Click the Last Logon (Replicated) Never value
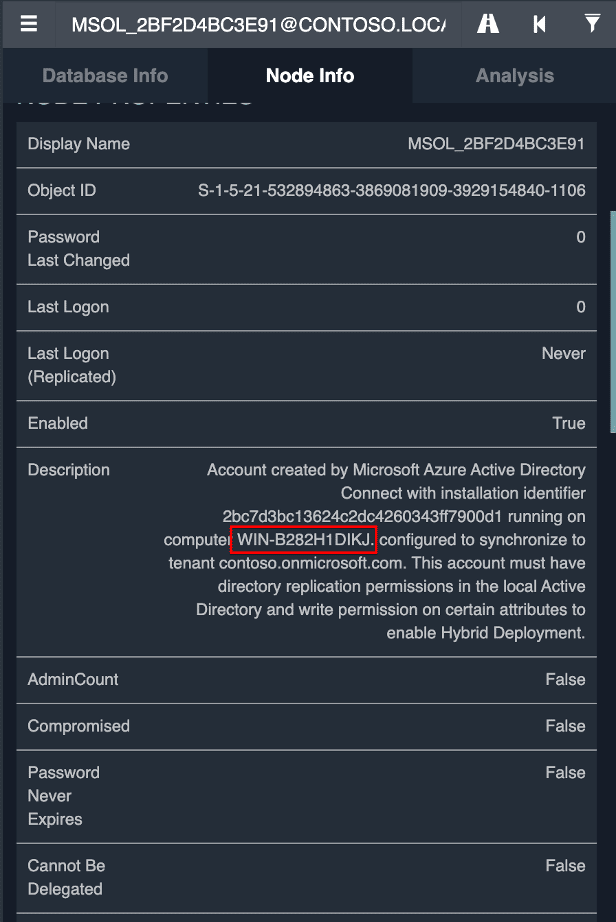This screenshot has height=922, width=616. pyautogui.click(x=563, y=354)
